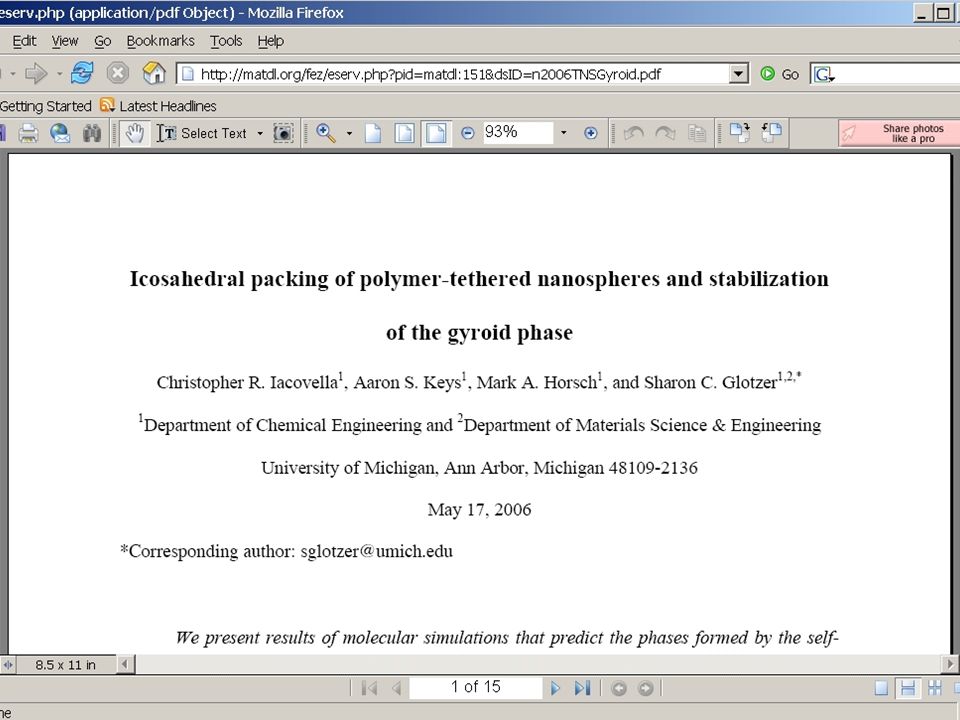Select the Zoom In magnifier tool
Image resolution: width=960 pixels, height=720 pixels.
click(326, 133)
